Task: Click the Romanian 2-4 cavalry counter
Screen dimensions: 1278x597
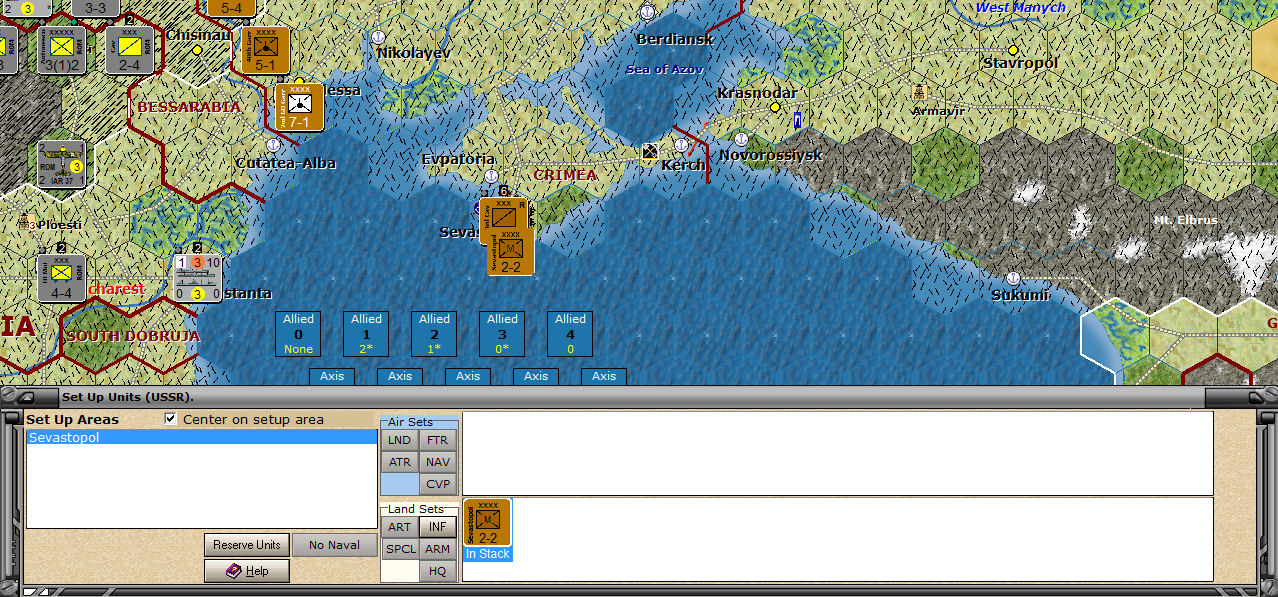Action: (x=130, y=49)
